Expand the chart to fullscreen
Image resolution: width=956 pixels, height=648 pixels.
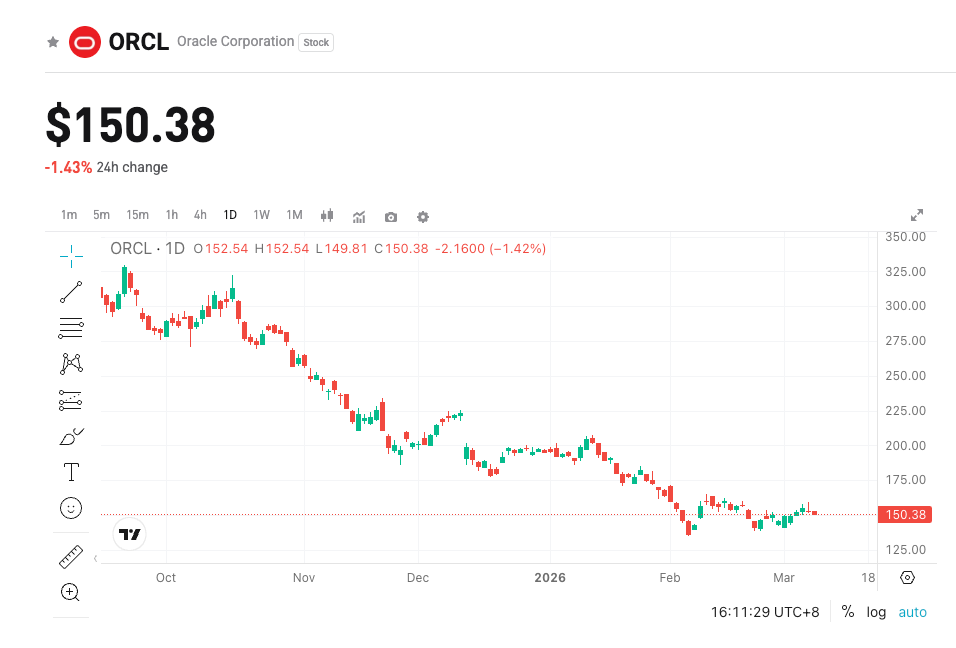click(x=917, y=213)
